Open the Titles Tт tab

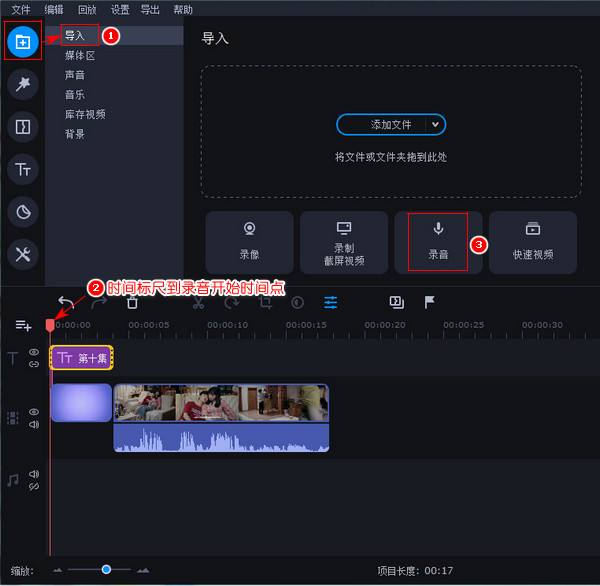coord(23,169)
